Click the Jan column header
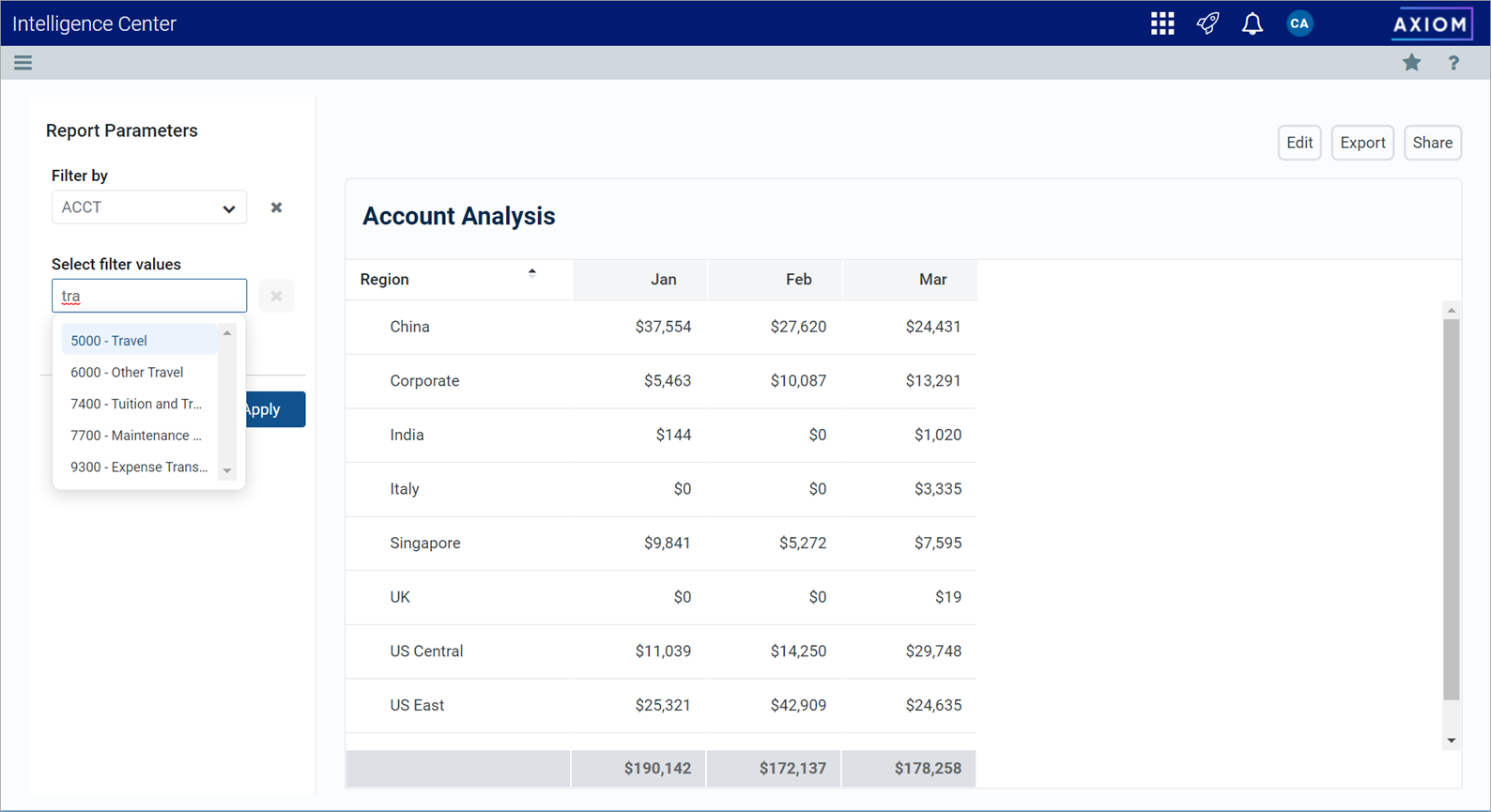This screenshot has width=1491, height=812. pyautogui.click(x=640, y=280)
